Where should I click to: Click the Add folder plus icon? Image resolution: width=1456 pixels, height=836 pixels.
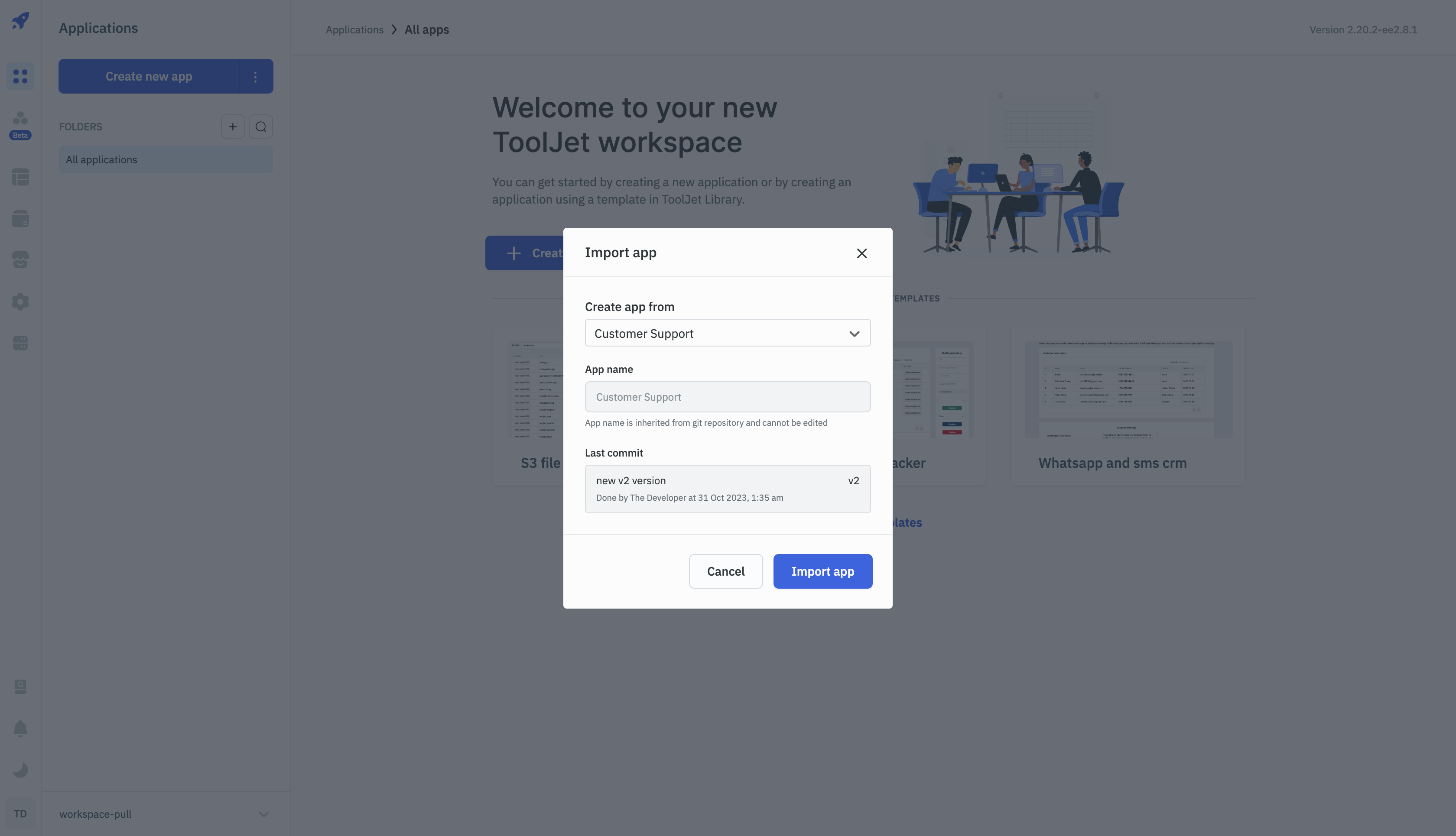point(232,126)
